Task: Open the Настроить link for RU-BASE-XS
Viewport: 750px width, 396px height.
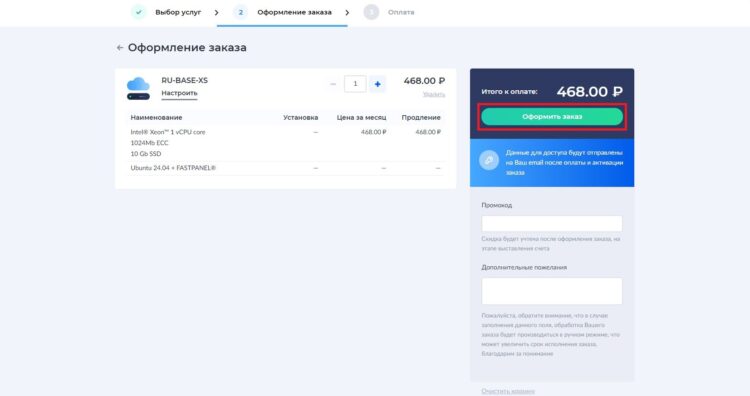Action: pos(179,93)
